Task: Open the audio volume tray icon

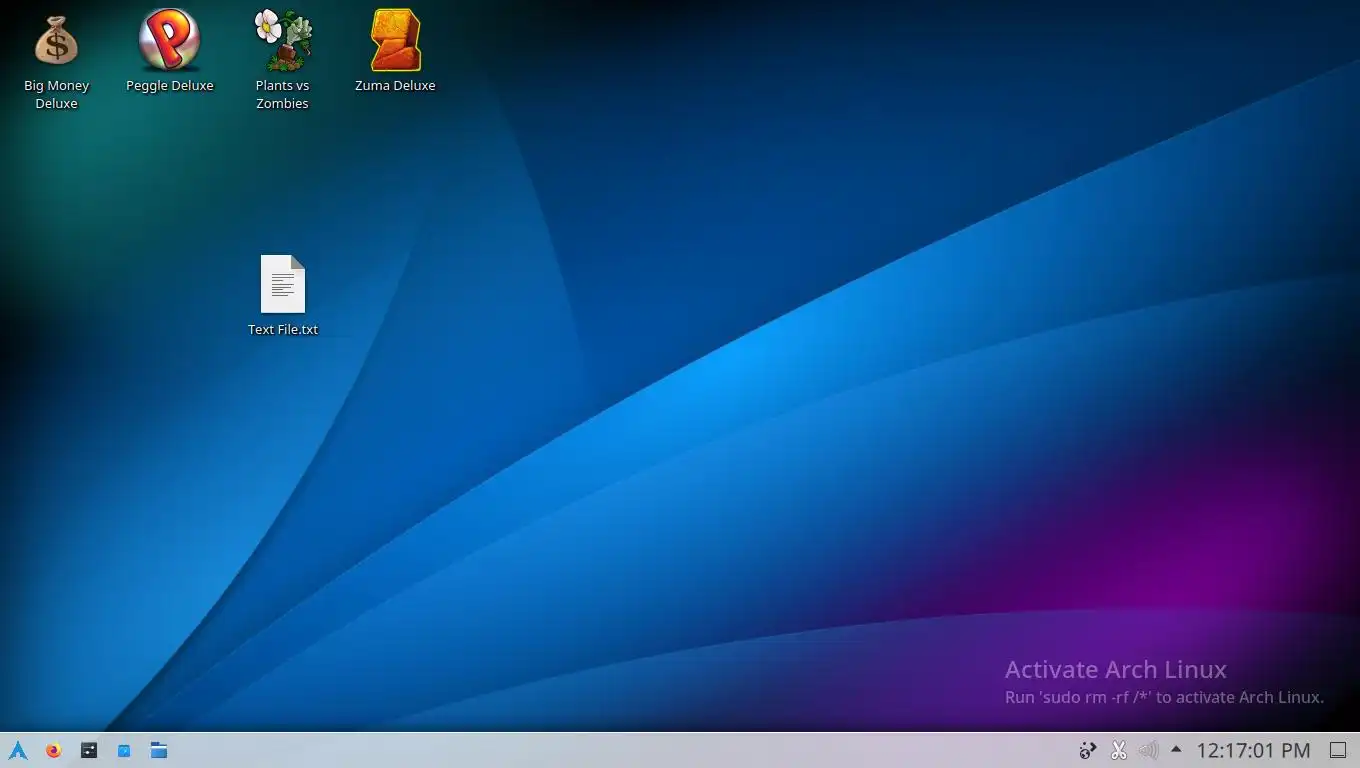Action: [x=1148, y=750]
